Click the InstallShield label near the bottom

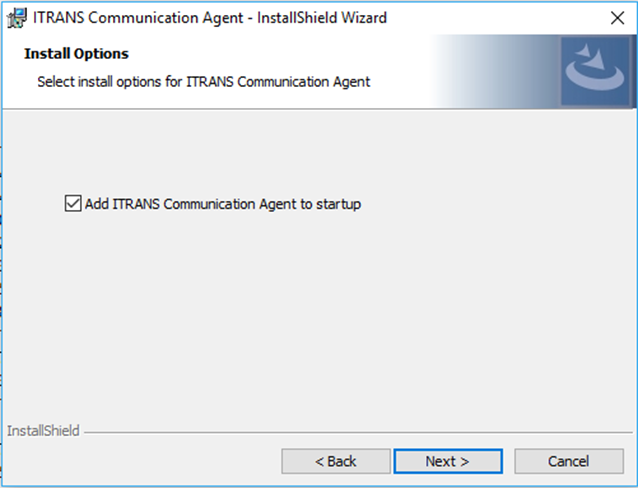point(43,432)
